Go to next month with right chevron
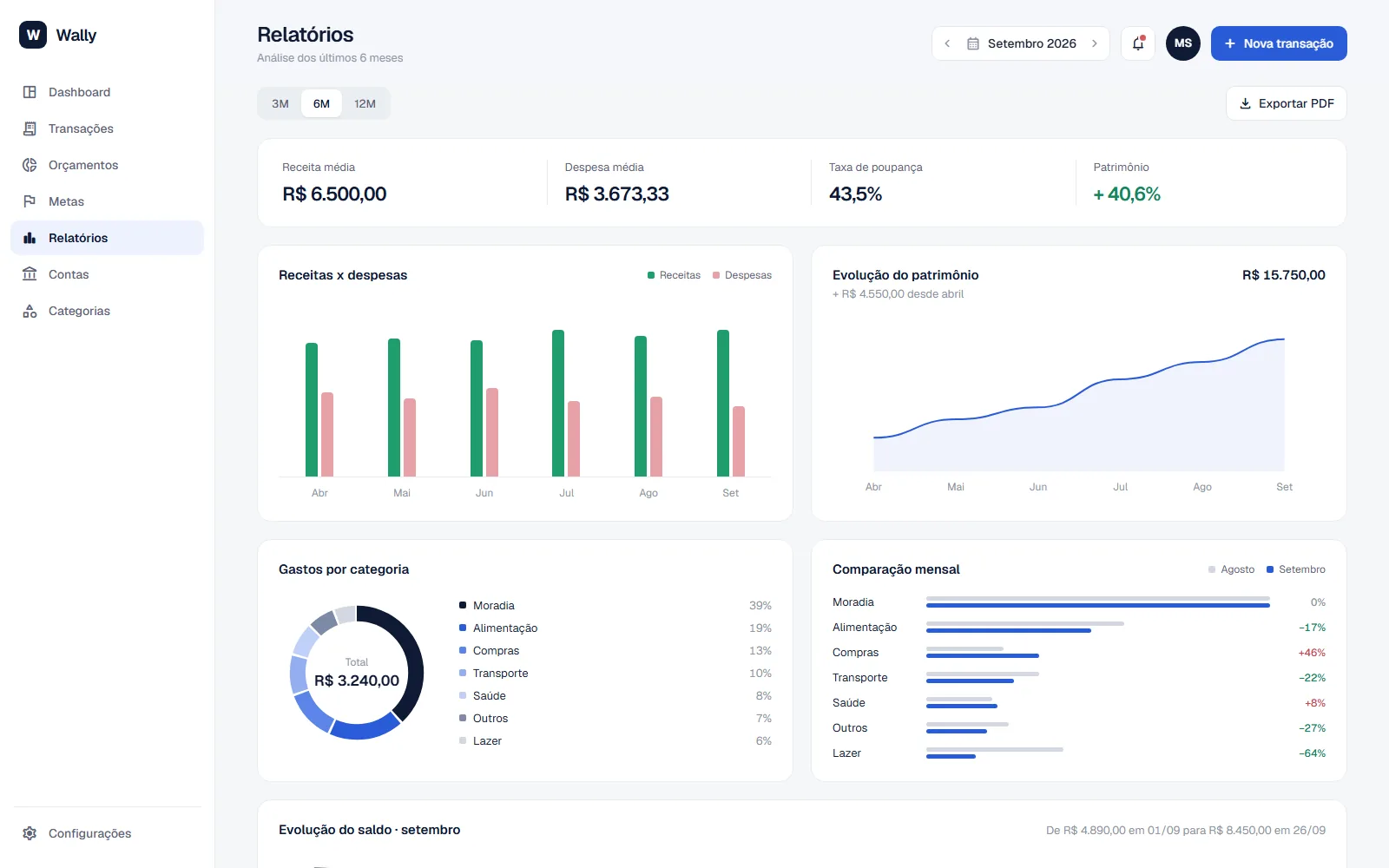This screenshot has height=868, width=1389. 1095,43
